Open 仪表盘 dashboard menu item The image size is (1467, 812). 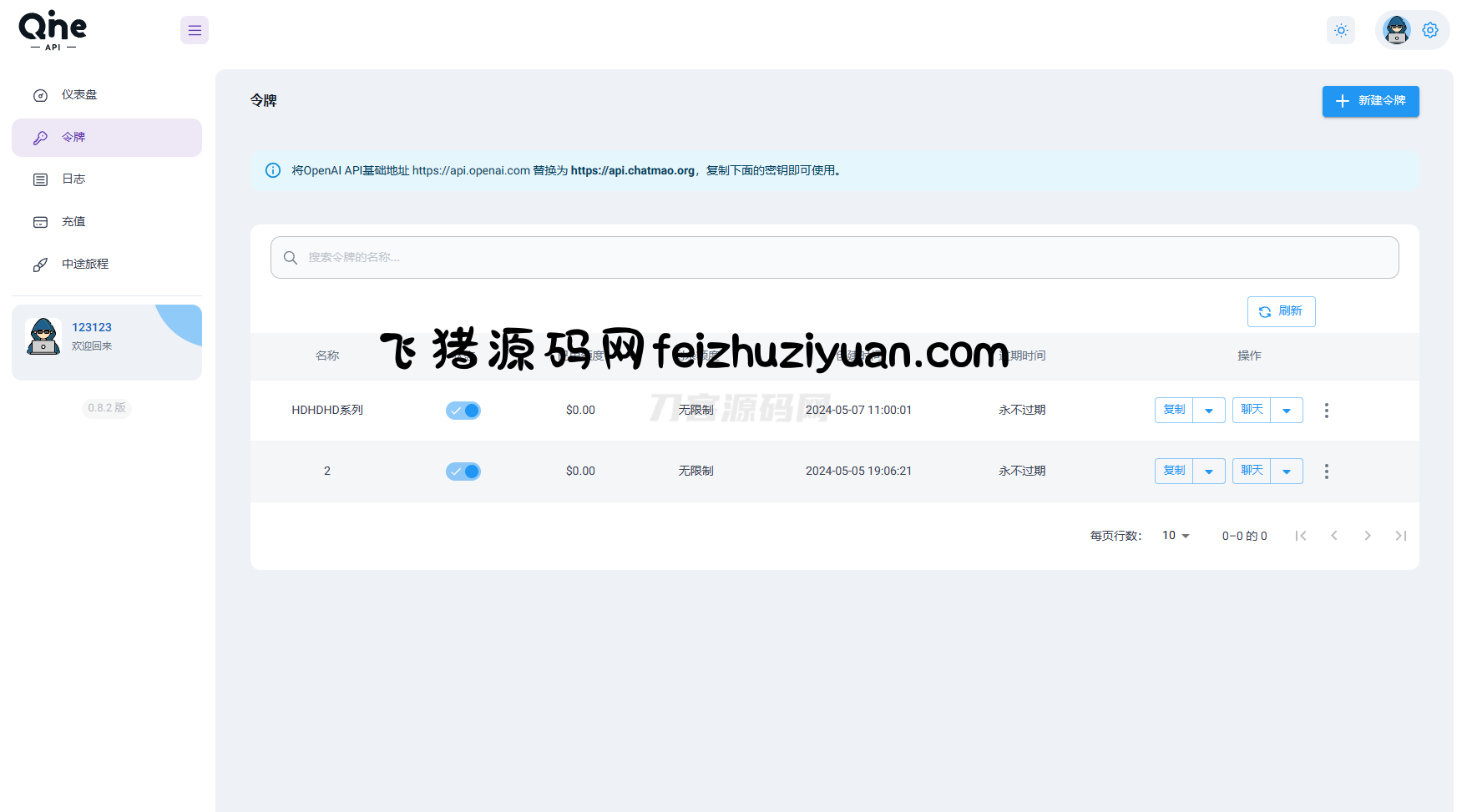pos(79,95)
